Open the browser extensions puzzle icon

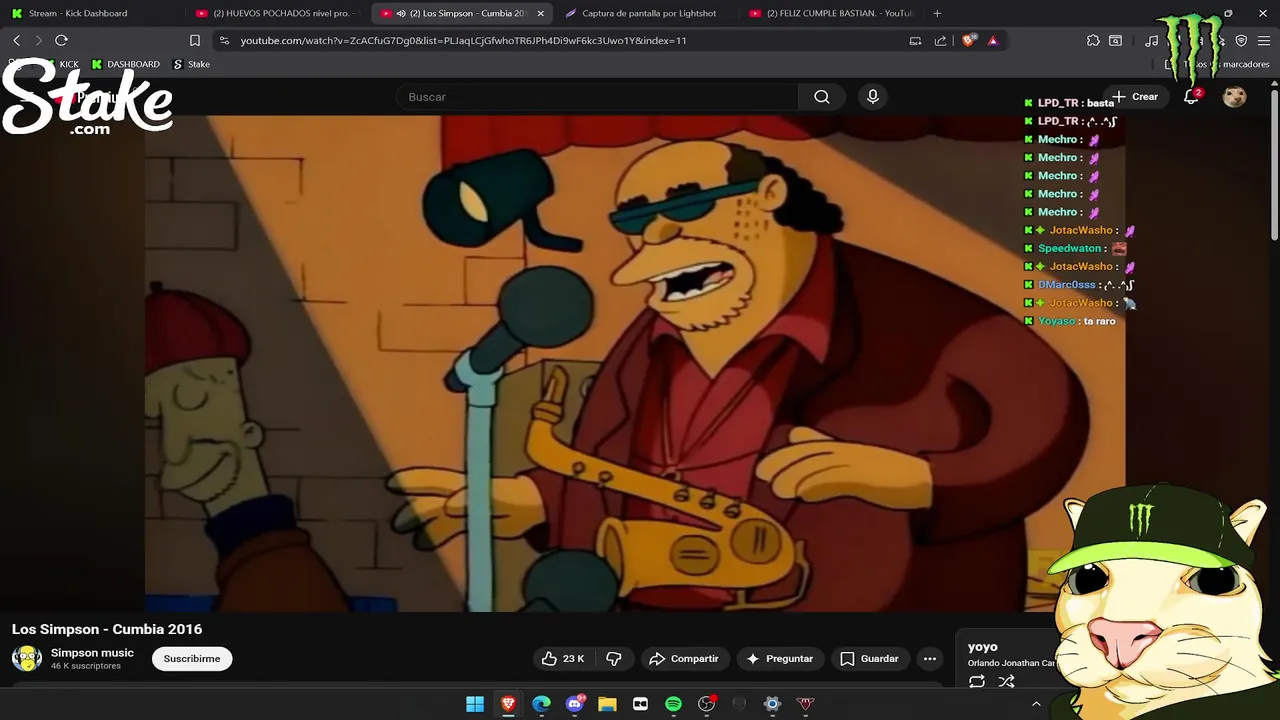(x=1093, y=40)
